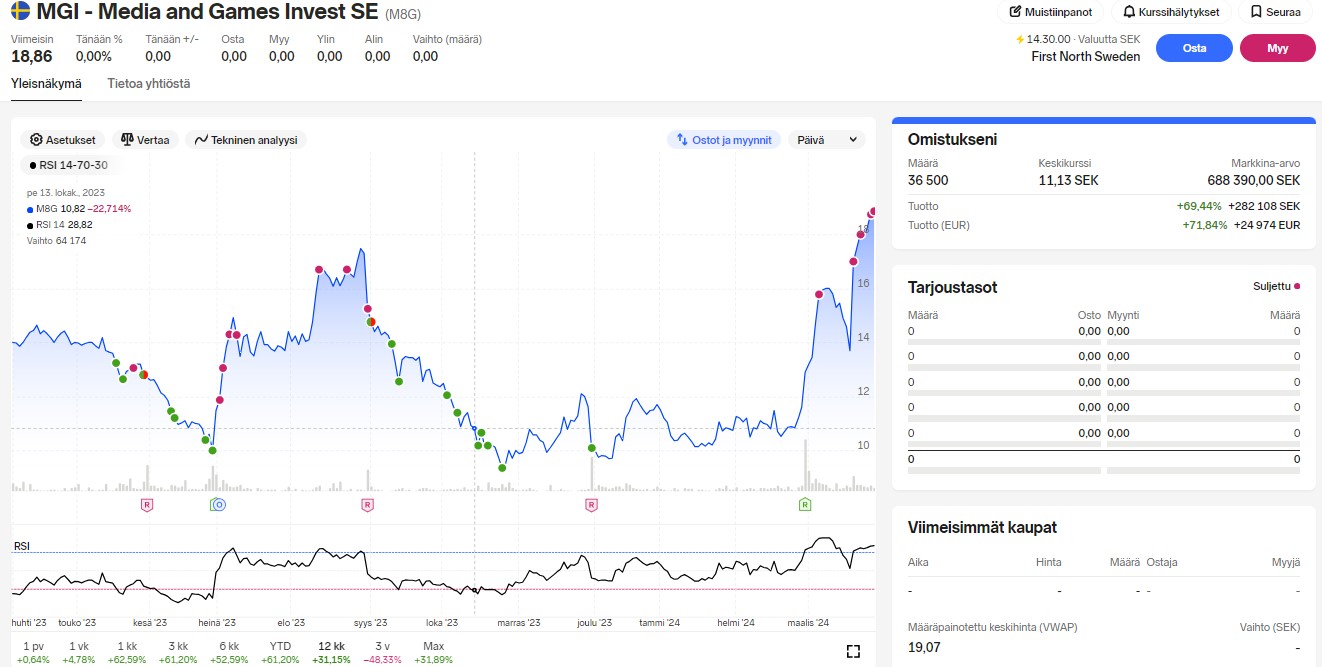This screenshot has width=1322, height=667.
Task: Click the black RSI 14 legend dot
Action: coord(30,225)
